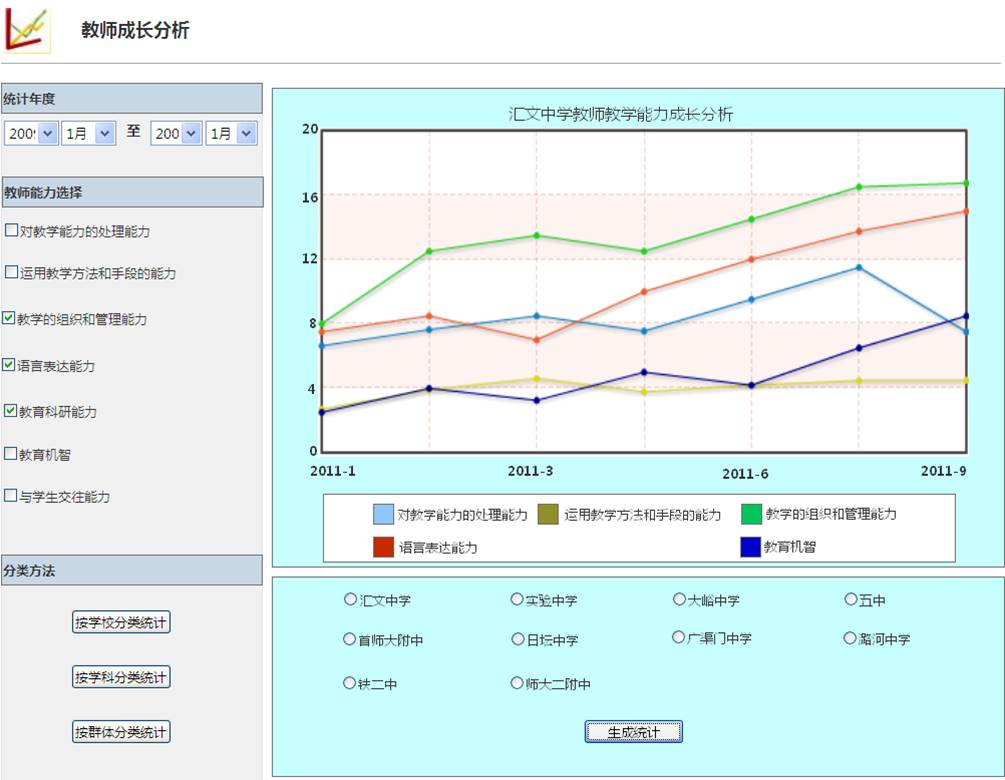Click the 分类方法 section header
This screenshot has width=1005, height=780.
(x=132, y=570)
